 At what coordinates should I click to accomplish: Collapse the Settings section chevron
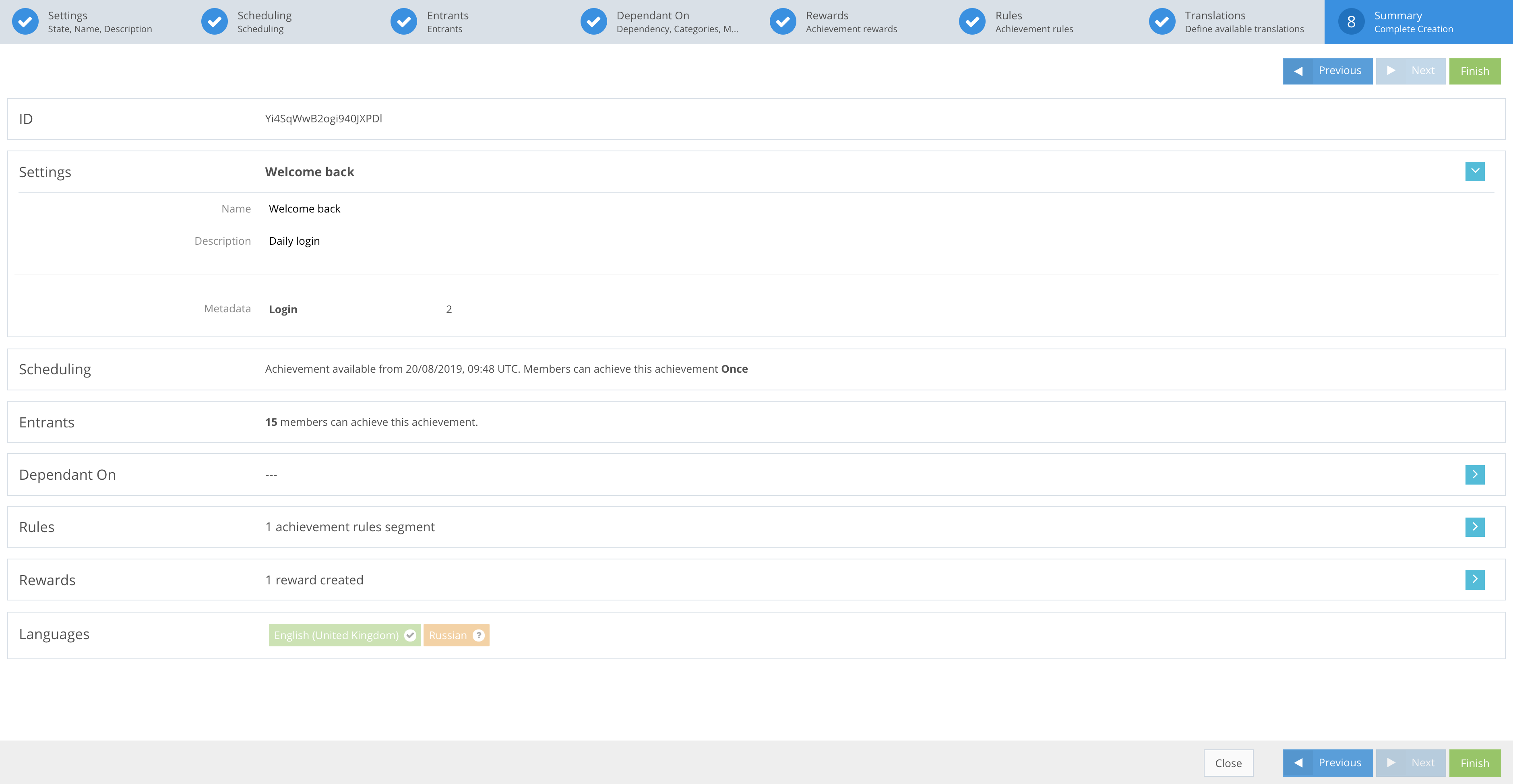tap(1475, 171)
